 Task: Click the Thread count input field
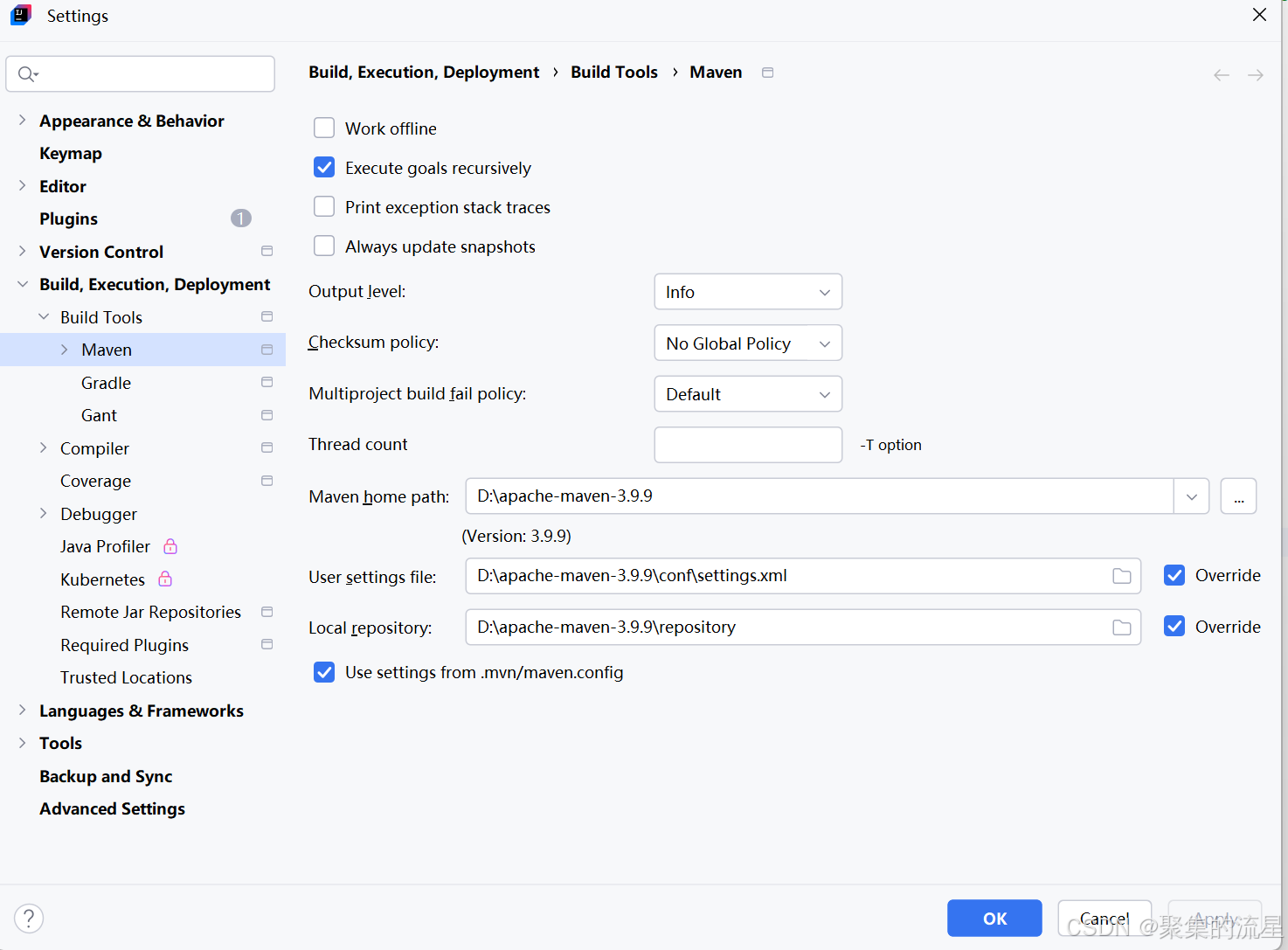(x=747, y=444)
